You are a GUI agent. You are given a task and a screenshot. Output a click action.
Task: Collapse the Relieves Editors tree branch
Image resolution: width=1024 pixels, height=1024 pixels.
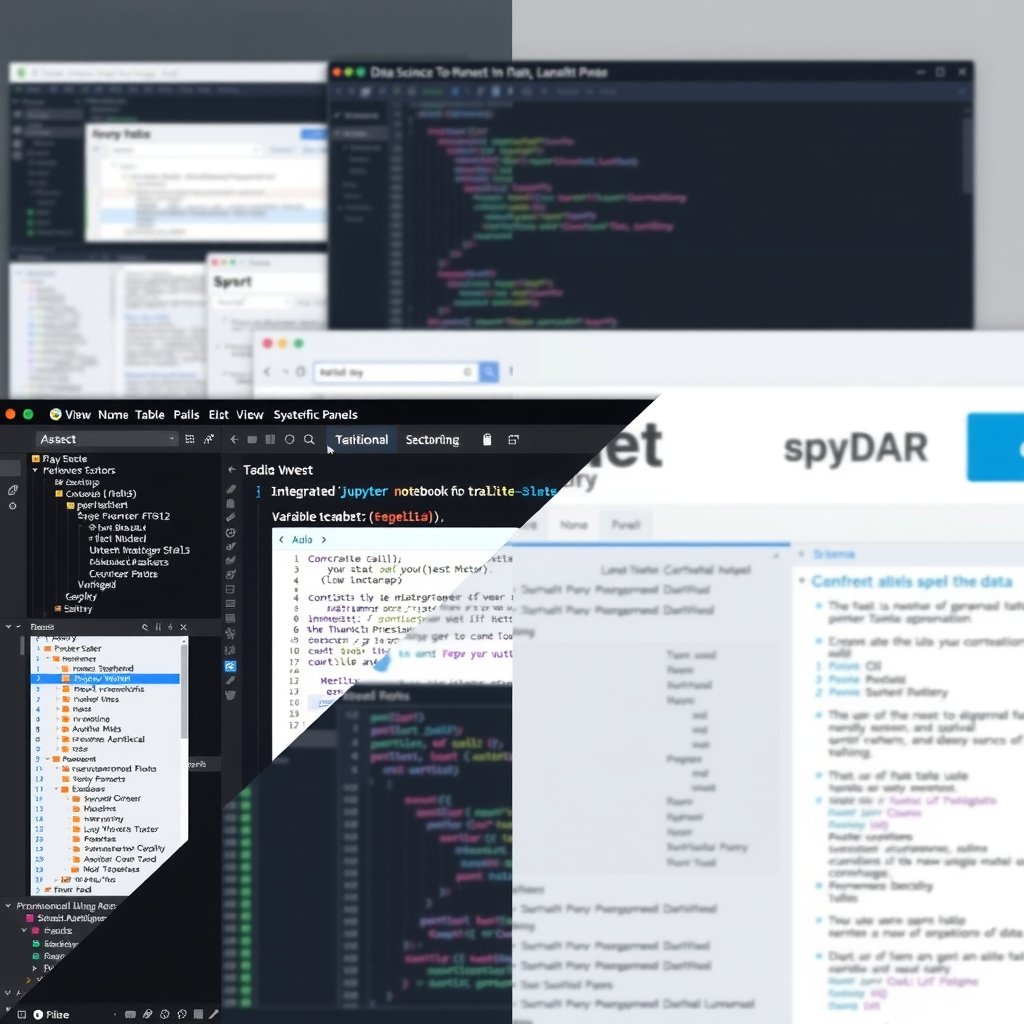(x=34, y=471)
